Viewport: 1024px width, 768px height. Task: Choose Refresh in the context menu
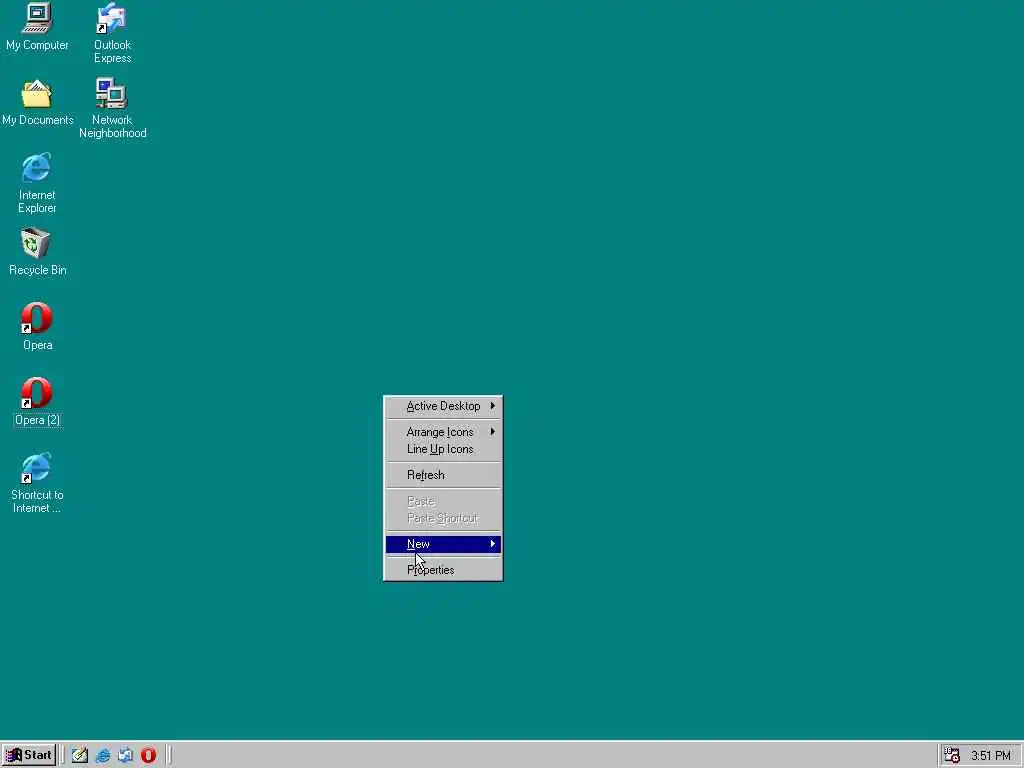[x=443, y=475]
